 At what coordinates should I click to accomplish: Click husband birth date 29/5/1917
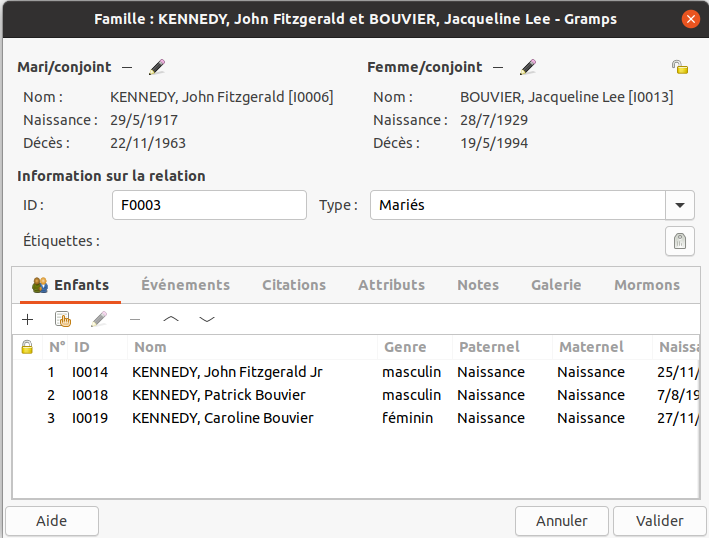(x=144, y=120)
